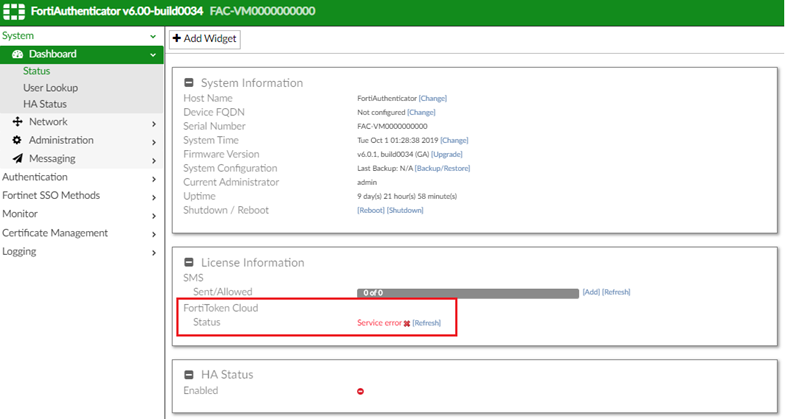785x419 pixels.
Task: Open User Lookup in the sidebar
Action: 50,88
